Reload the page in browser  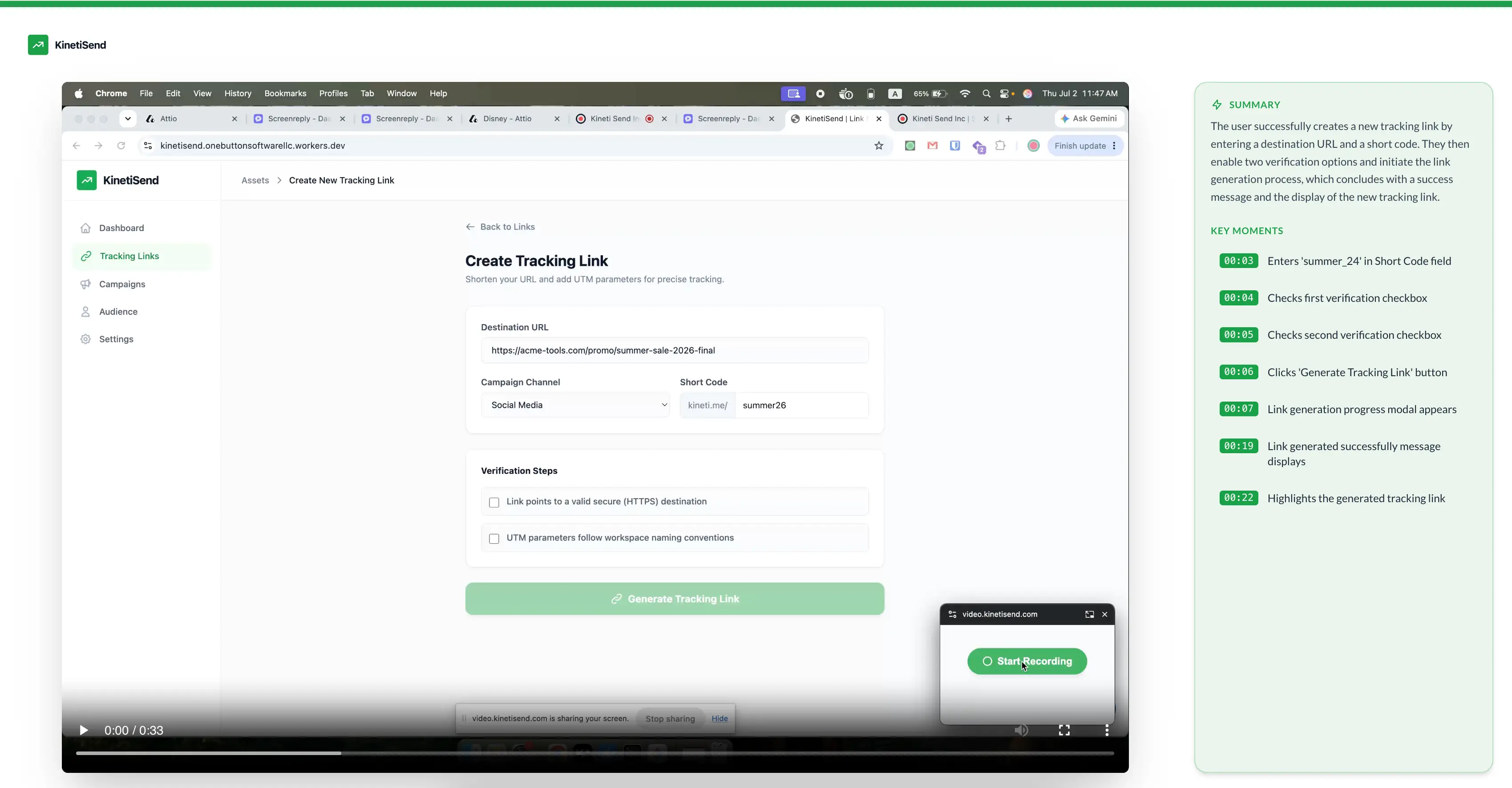point(121,146)
